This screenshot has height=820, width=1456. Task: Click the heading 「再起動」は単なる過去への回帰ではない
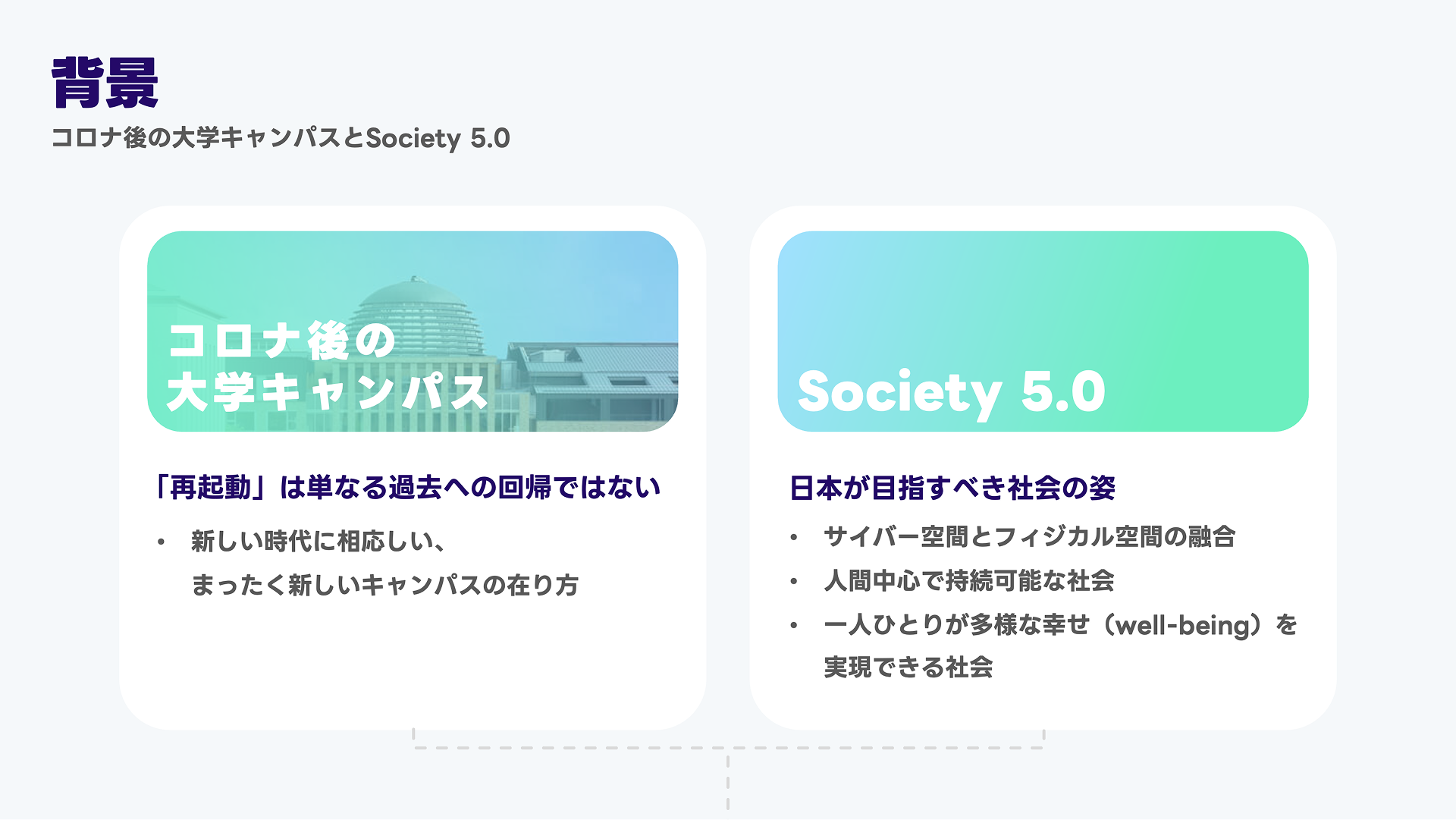click(x=407, y=487)
